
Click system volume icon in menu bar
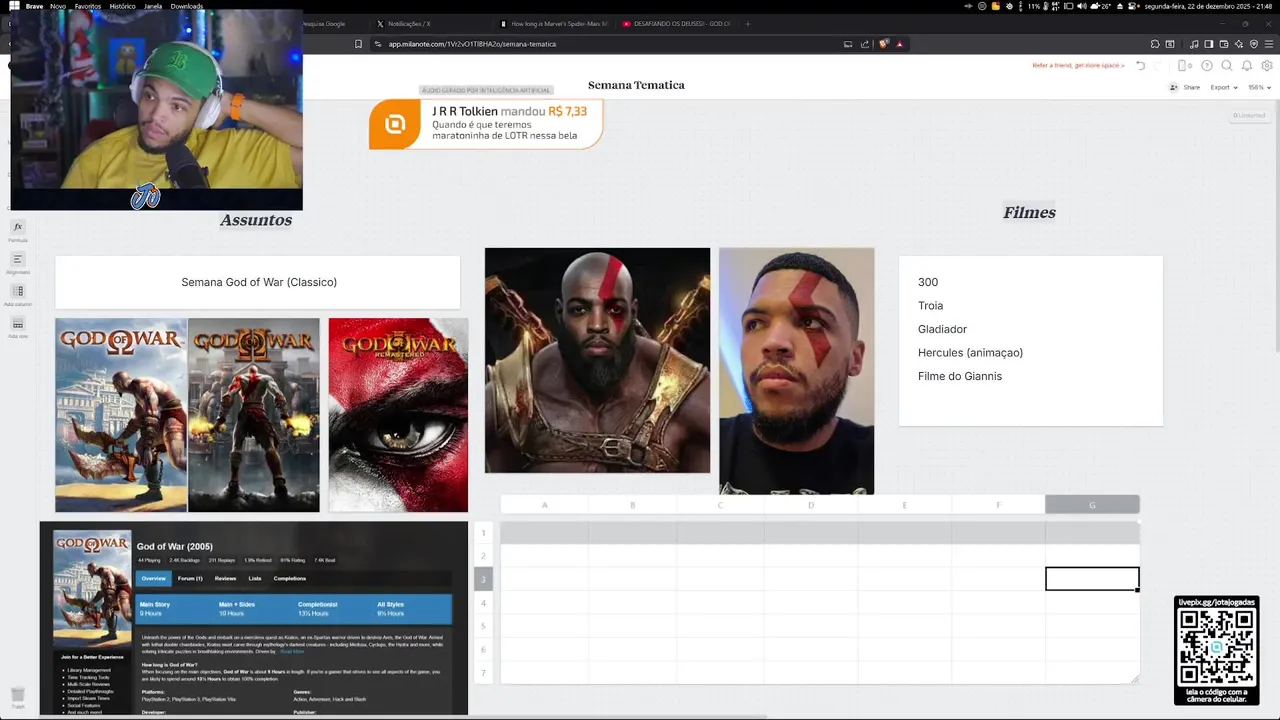click(x=1081, y=6)
